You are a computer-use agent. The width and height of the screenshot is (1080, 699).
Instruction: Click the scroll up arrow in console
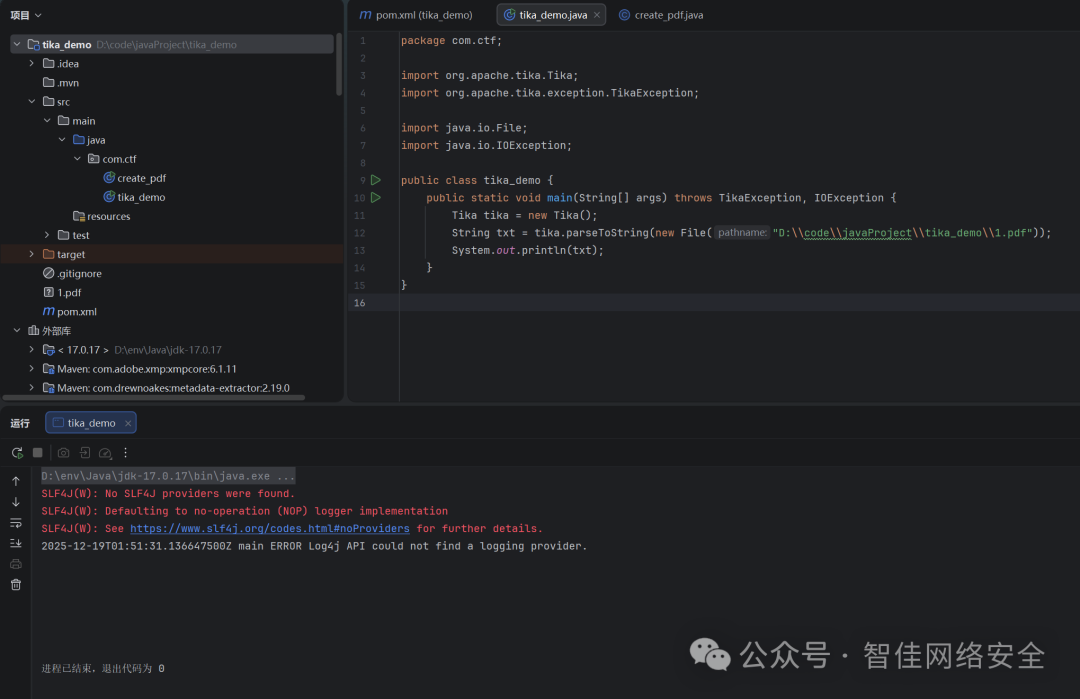[16, 481]
